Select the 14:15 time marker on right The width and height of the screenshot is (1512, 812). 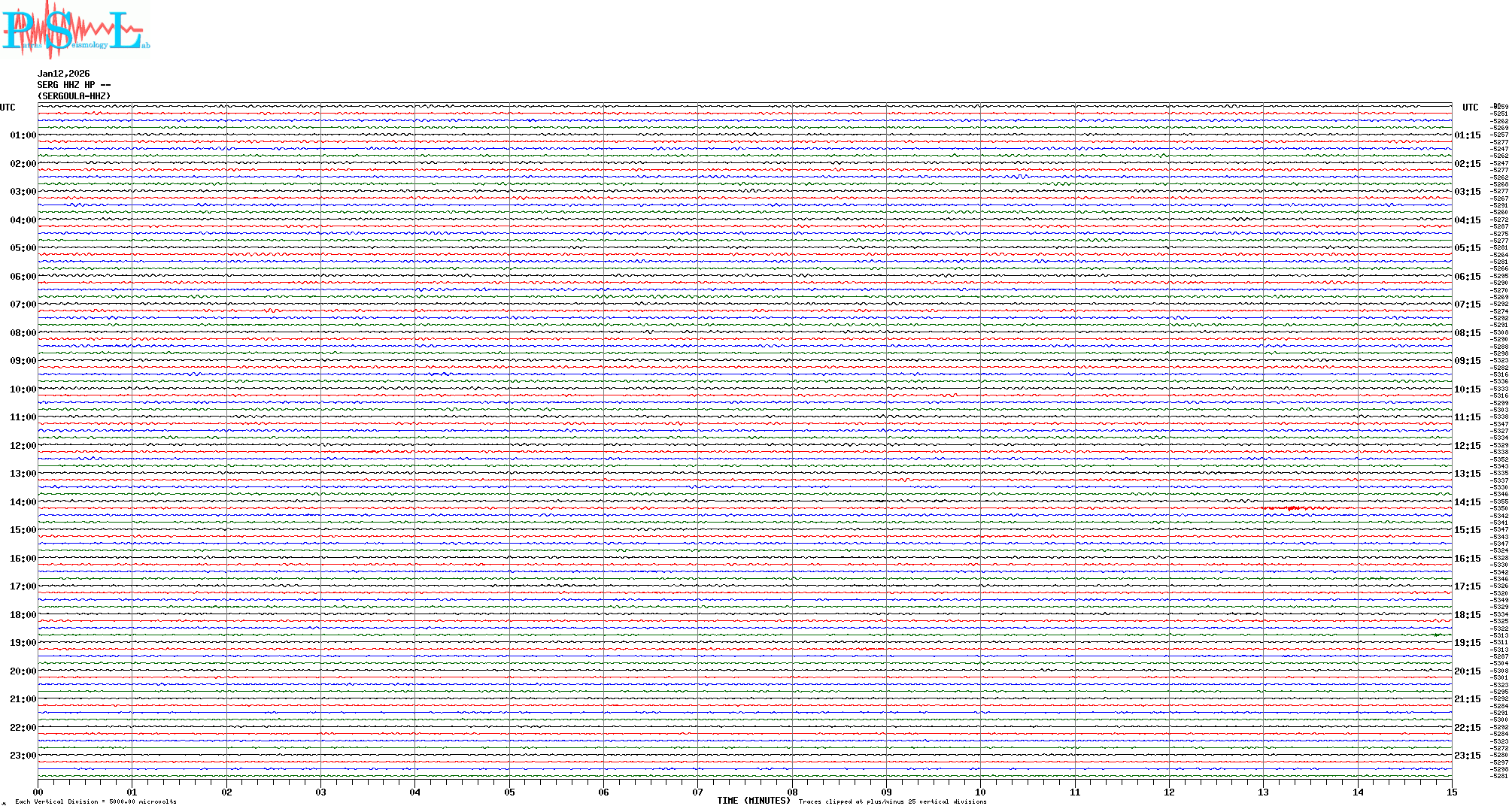(x=1467, y=502)
